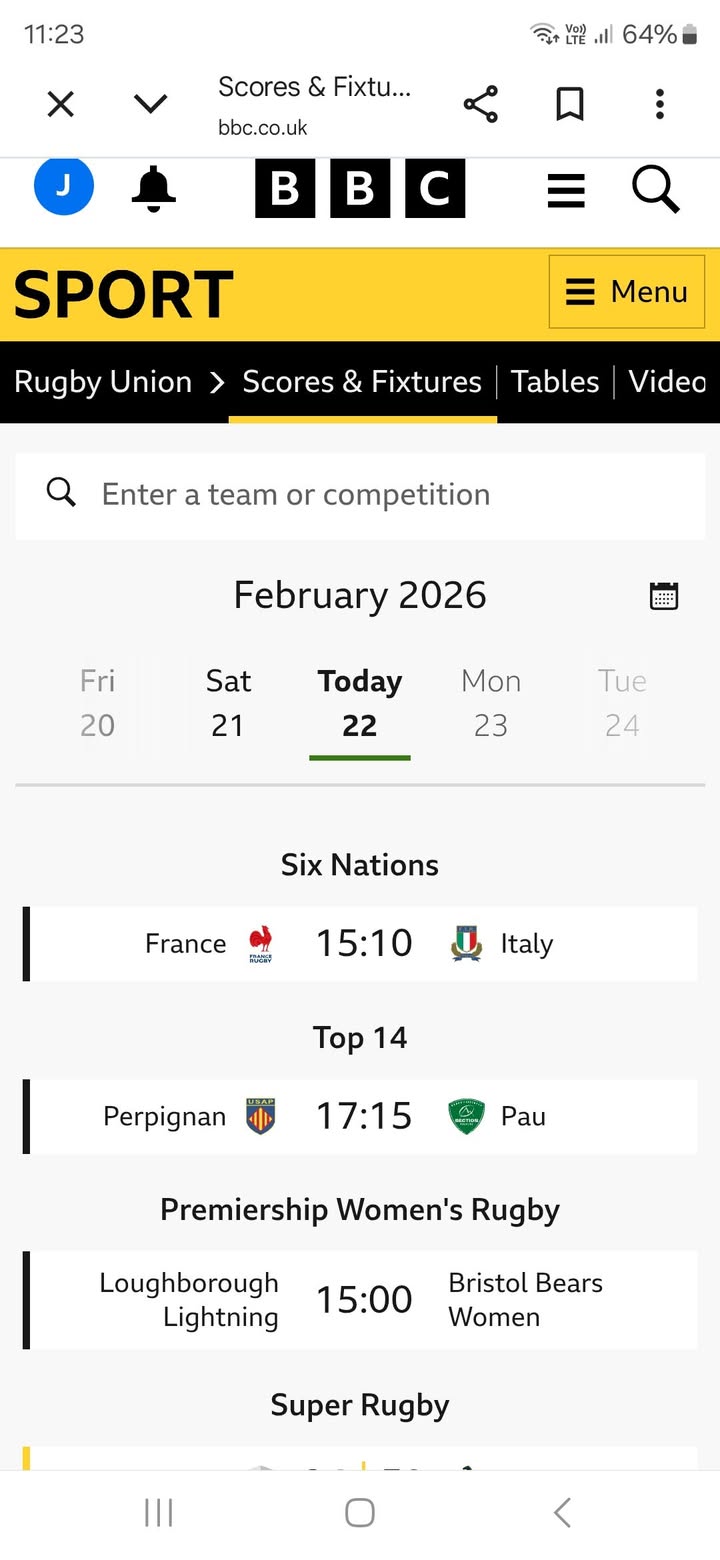This screenshot has width=720, height=1560.
Task: Bookmark this page in the browser
Action: (570, 104)
